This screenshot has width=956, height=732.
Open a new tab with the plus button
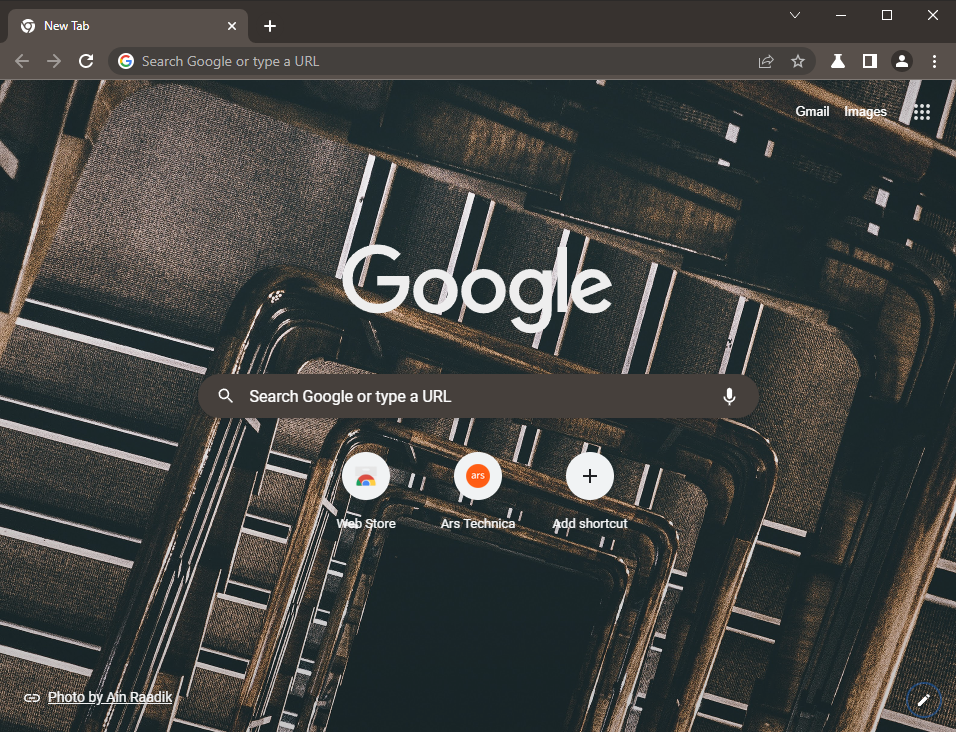[x=269, y=25]
